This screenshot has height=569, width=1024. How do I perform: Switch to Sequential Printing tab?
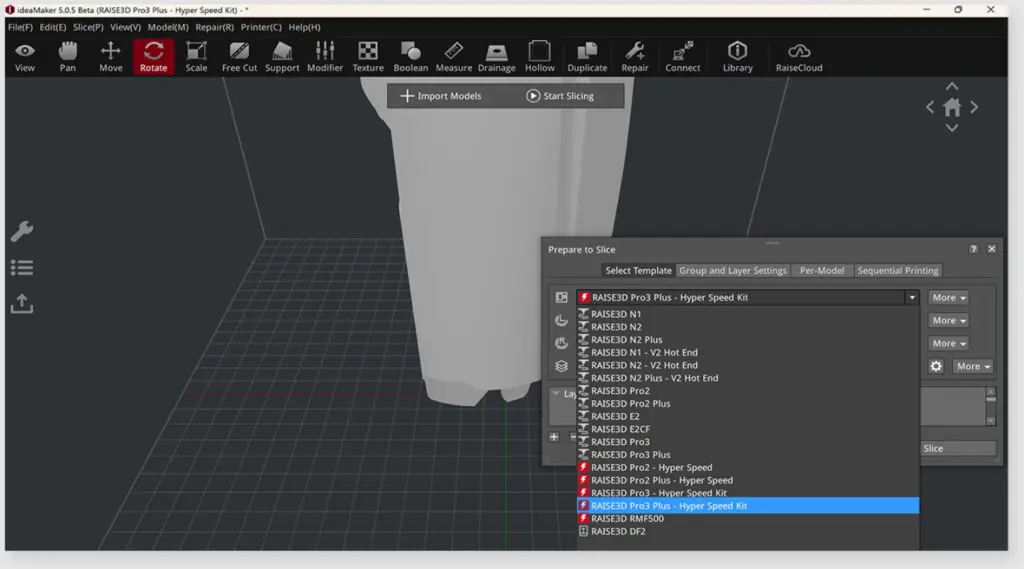pyautogui.click(x=898, y=270)
